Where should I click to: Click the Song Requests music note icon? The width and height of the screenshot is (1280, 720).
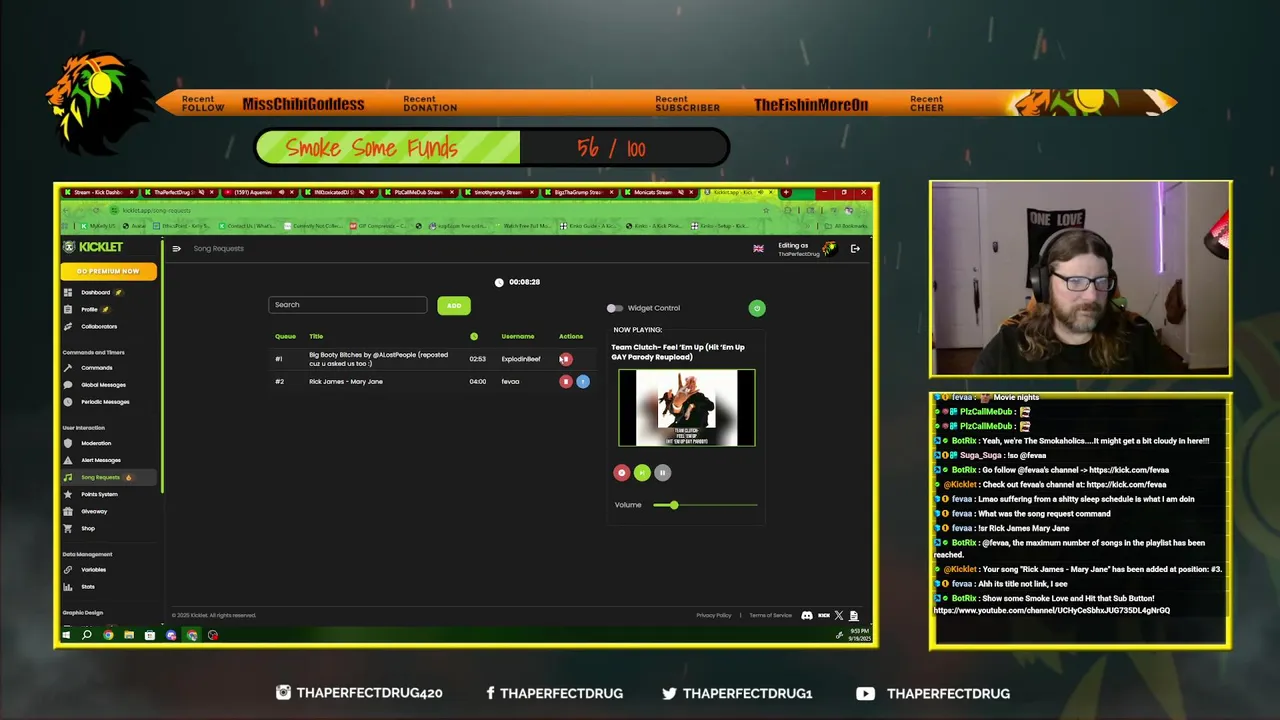[68, 477]
